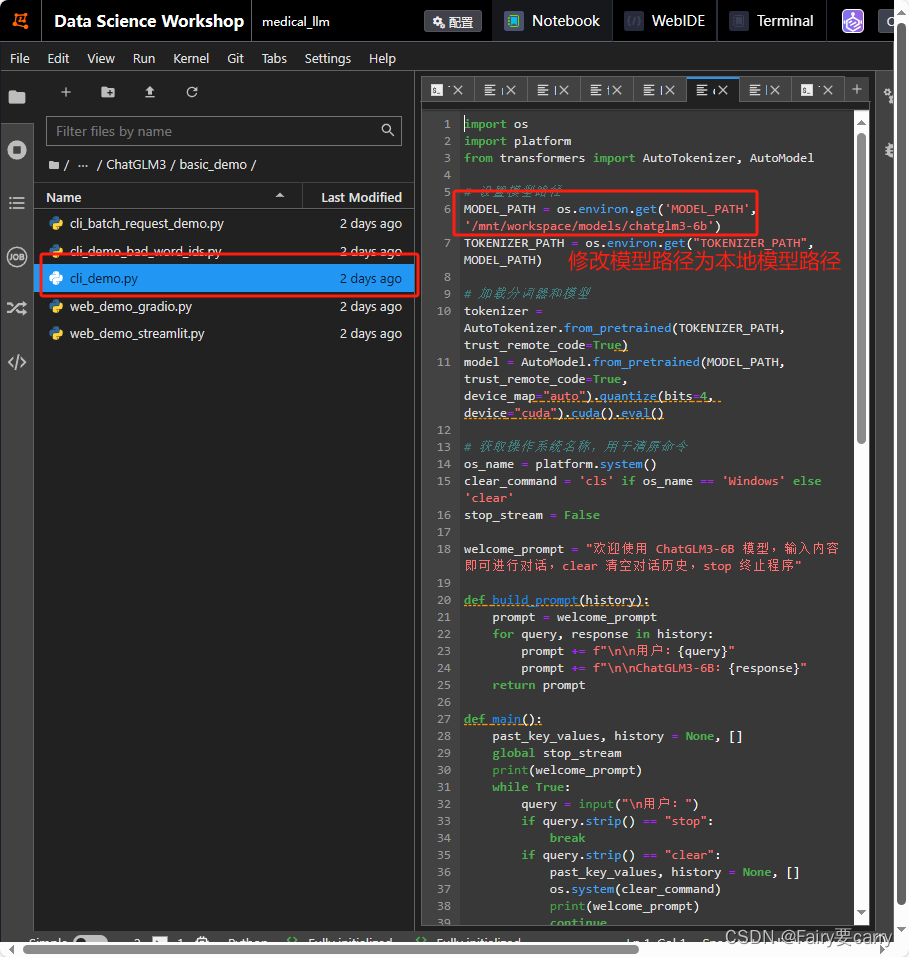This screenshot has height=957, width=909.
Task: Refresh the file list
Action: click(192, 92)
